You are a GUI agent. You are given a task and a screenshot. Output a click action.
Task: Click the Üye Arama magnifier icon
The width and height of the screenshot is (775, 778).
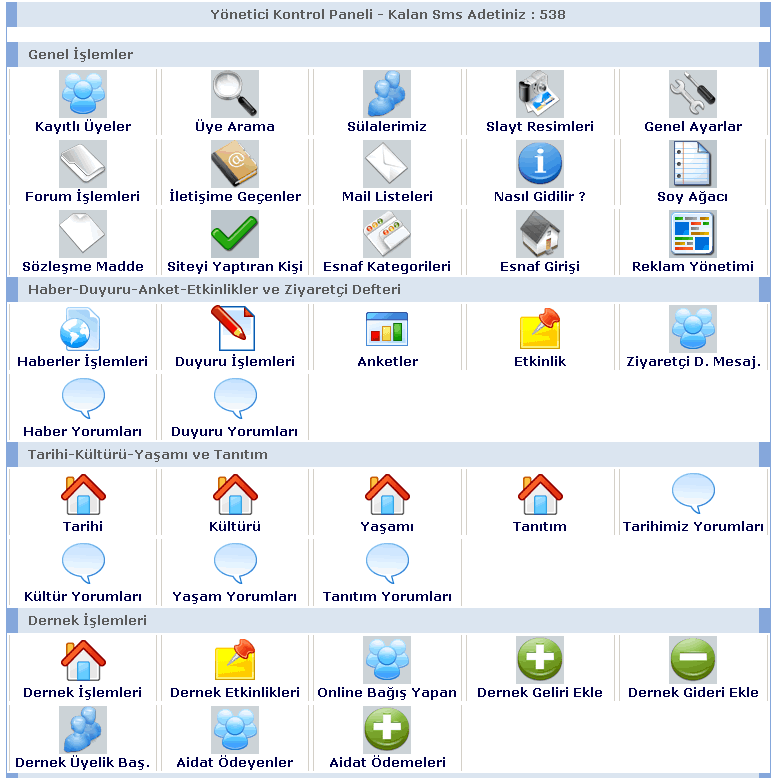pyautogui.click(x=235, y=94)
